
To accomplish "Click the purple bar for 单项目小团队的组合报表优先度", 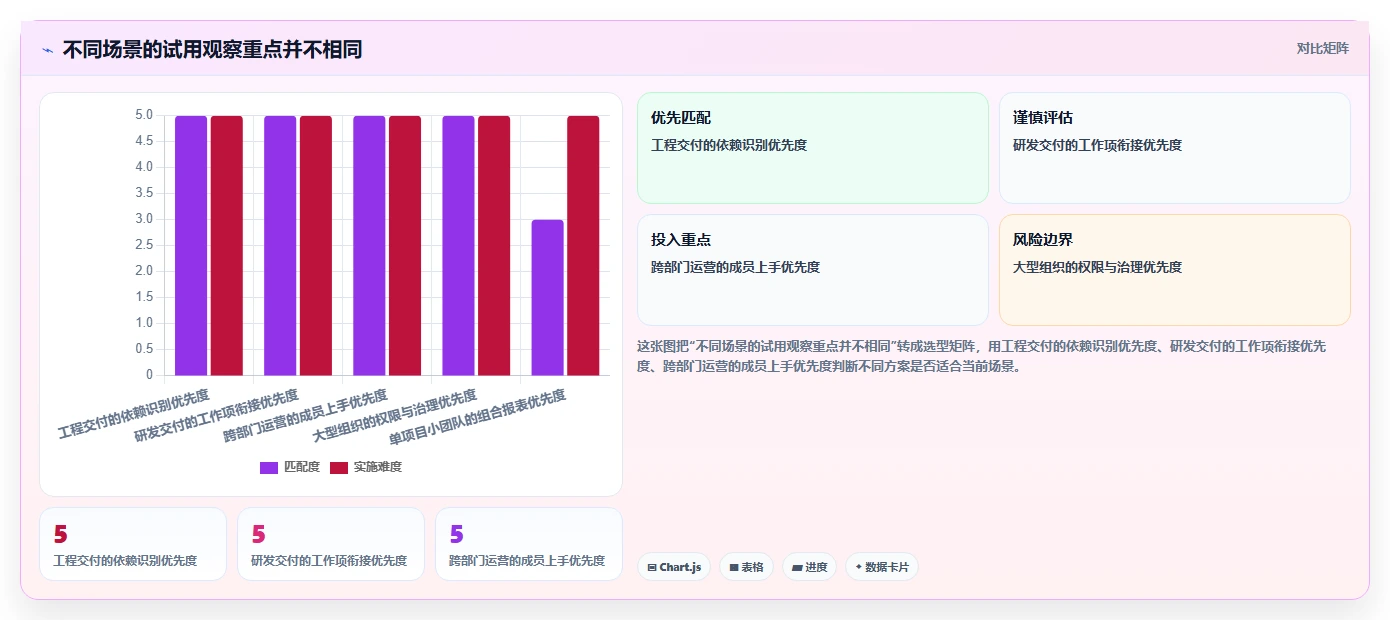I will click(547, 297).
